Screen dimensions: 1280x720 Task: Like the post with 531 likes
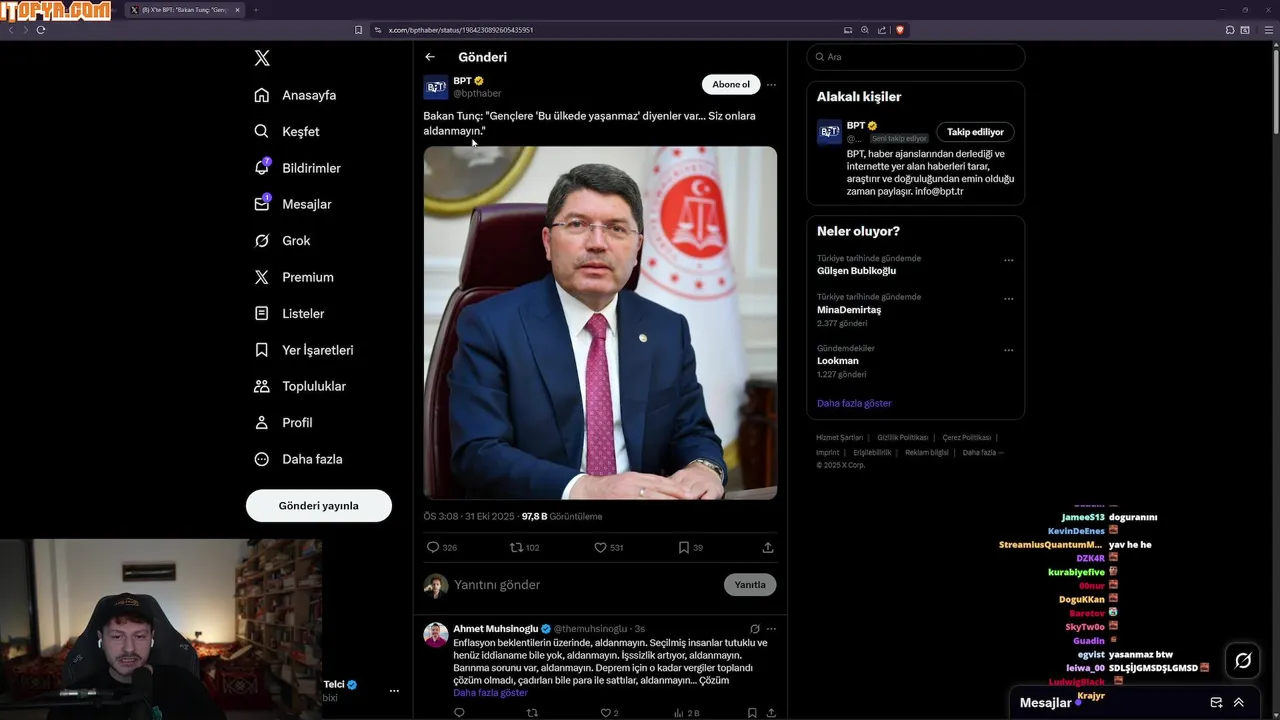(600, 547)
